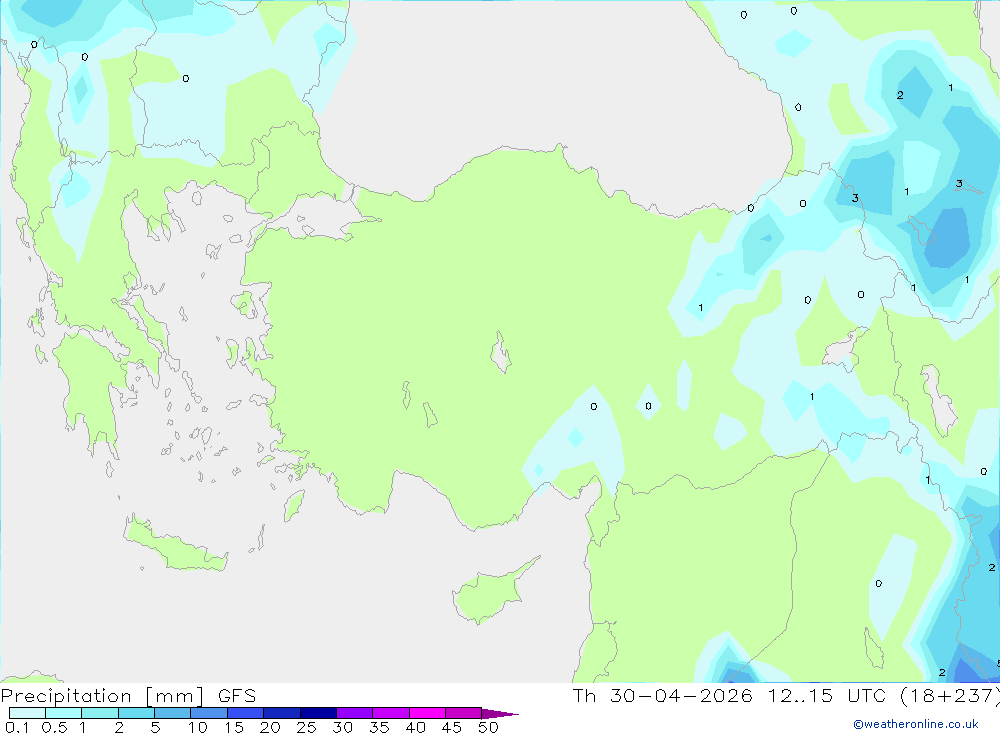This screenshot has width=1000, height=733.
Task: Select the 0.5–1 mm legend swatch
Action: click(x=64, y=713)
